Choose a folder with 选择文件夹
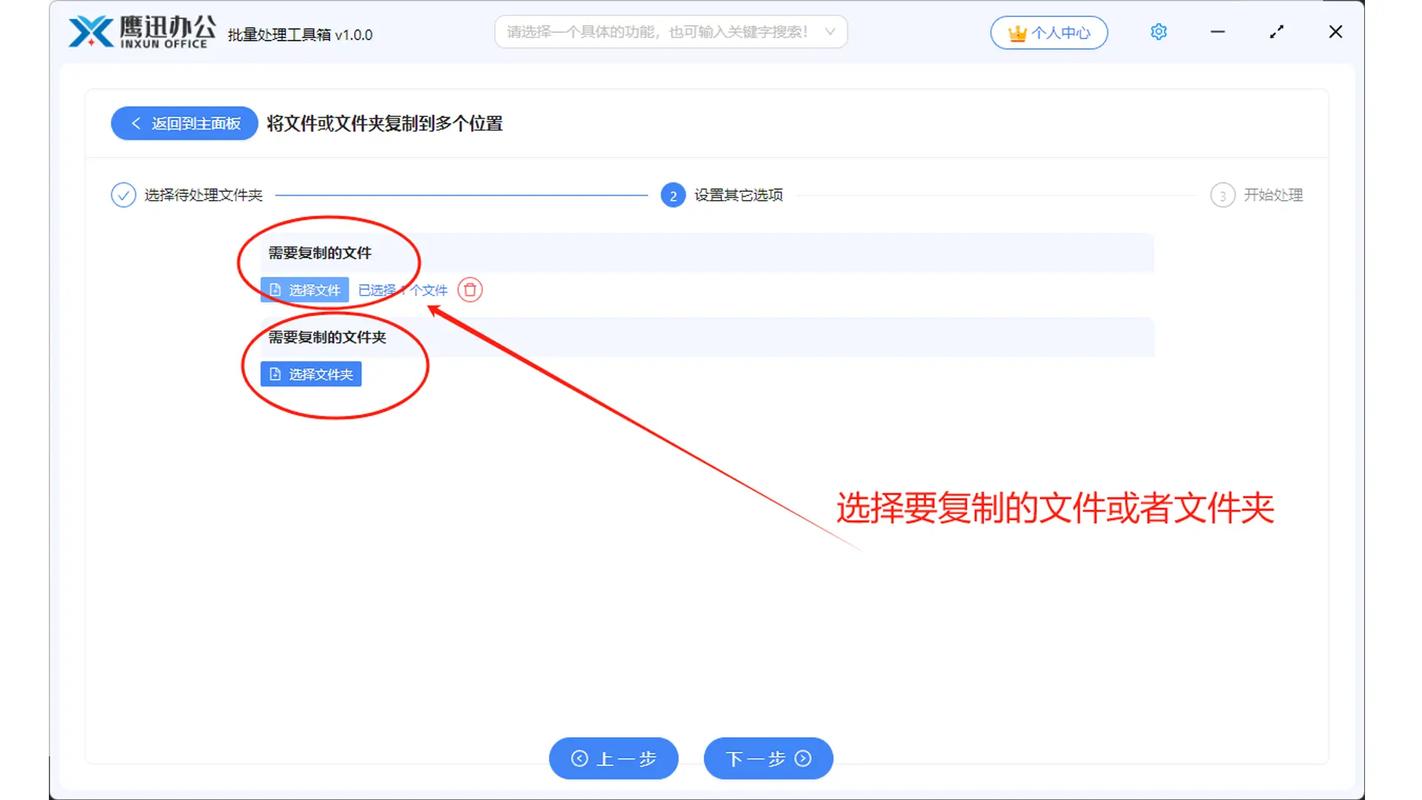The image size is (1422, 800). coord(310,373)
